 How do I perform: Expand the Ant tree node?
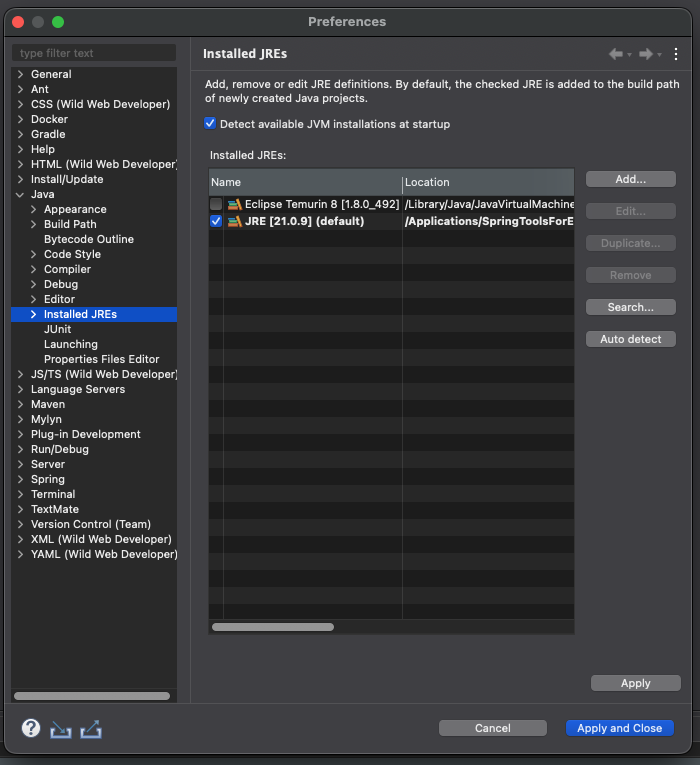tap(20, 89)
